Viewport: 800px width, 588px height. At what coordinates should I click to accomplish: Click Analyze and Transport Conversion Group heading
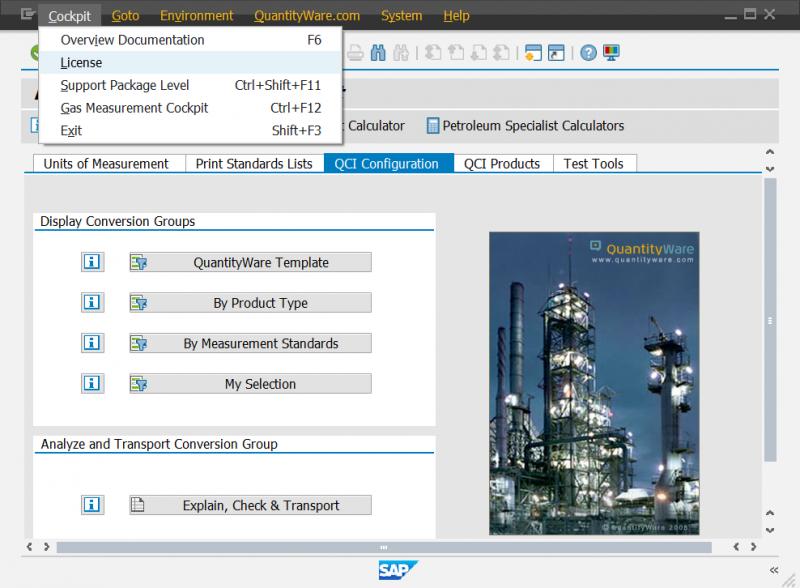pos(159,444)
